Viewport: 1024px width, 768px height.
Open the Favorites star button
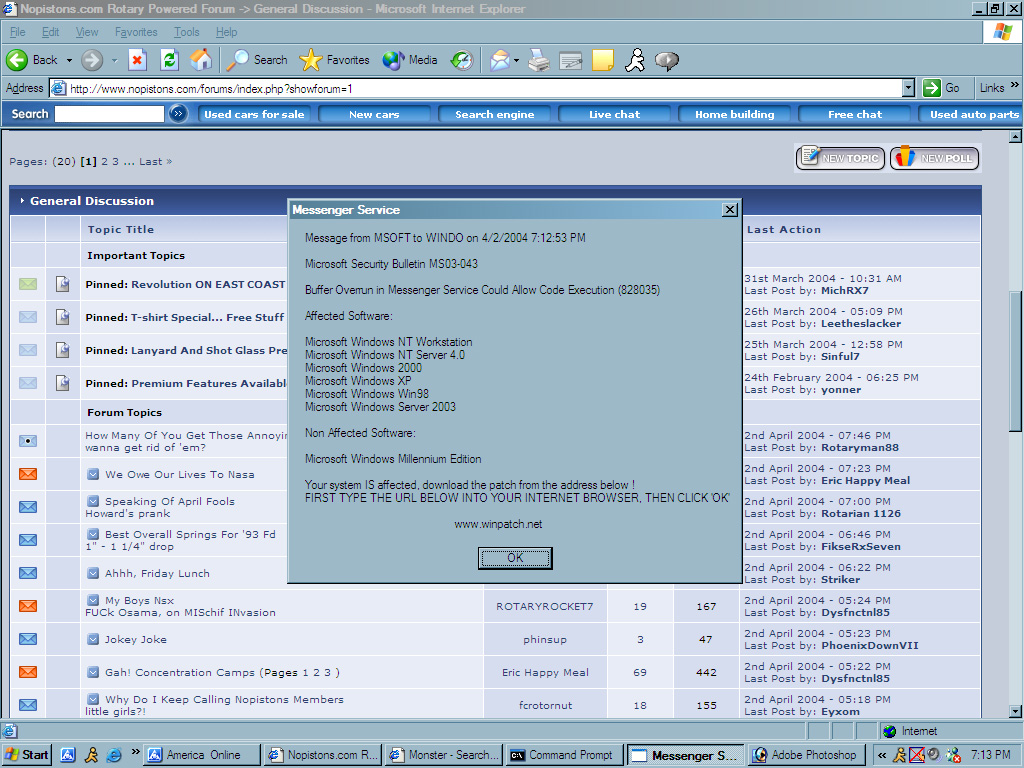[x=334, y=60]
